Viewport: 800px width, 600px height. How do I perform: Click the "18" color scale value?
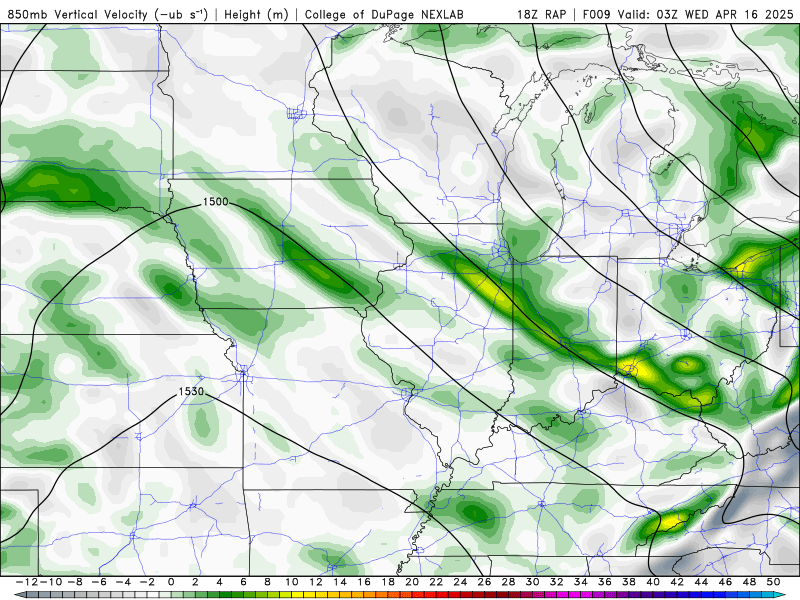388,582
